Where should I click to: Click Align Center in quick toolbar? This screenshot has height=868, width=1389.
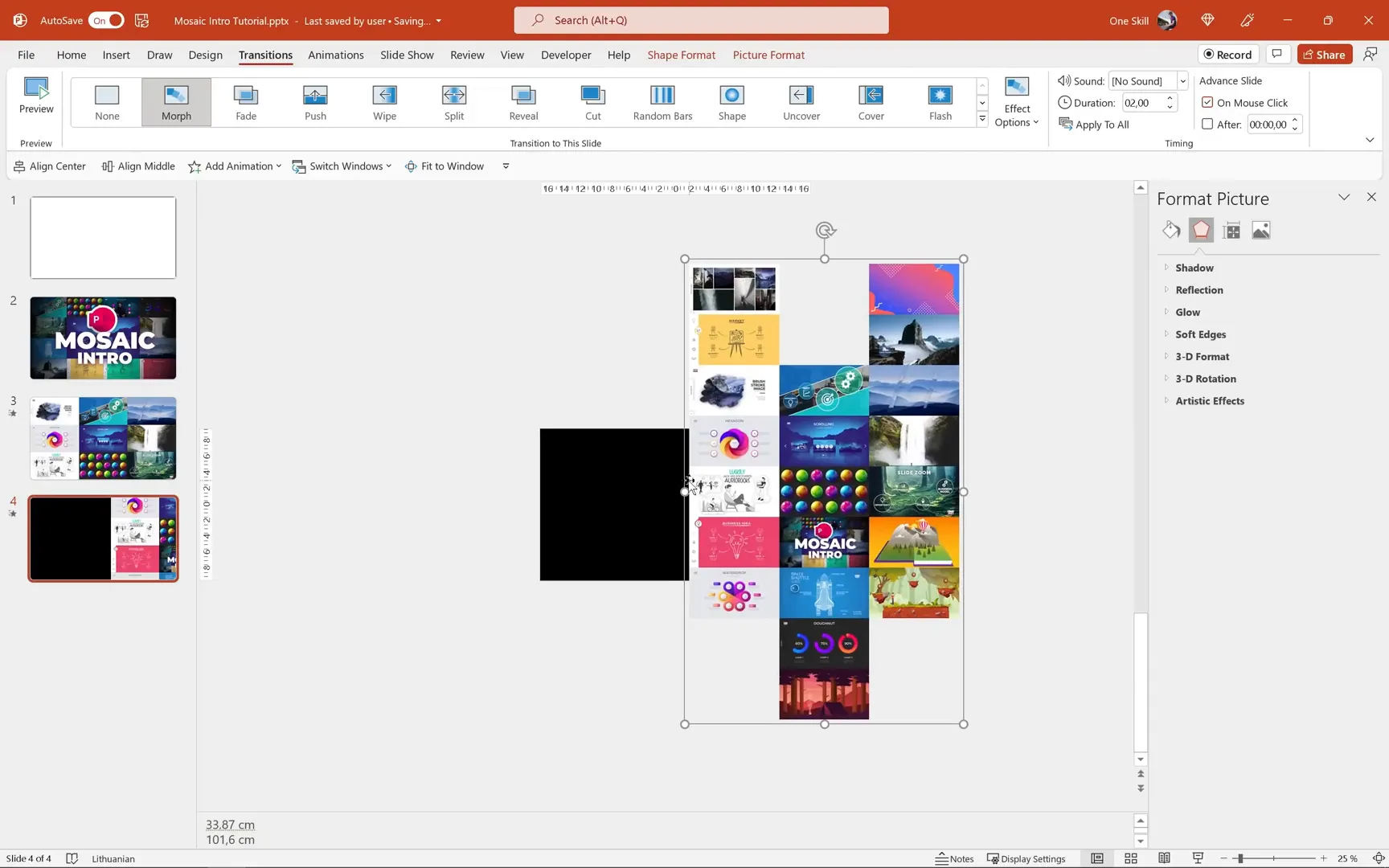(50, 166)
